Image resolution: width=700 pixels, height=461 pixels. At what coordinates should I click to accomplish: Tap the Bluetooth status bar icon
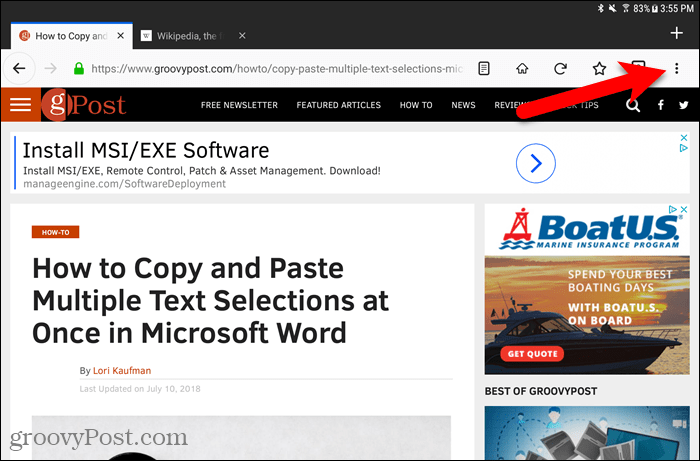point(601,8)
